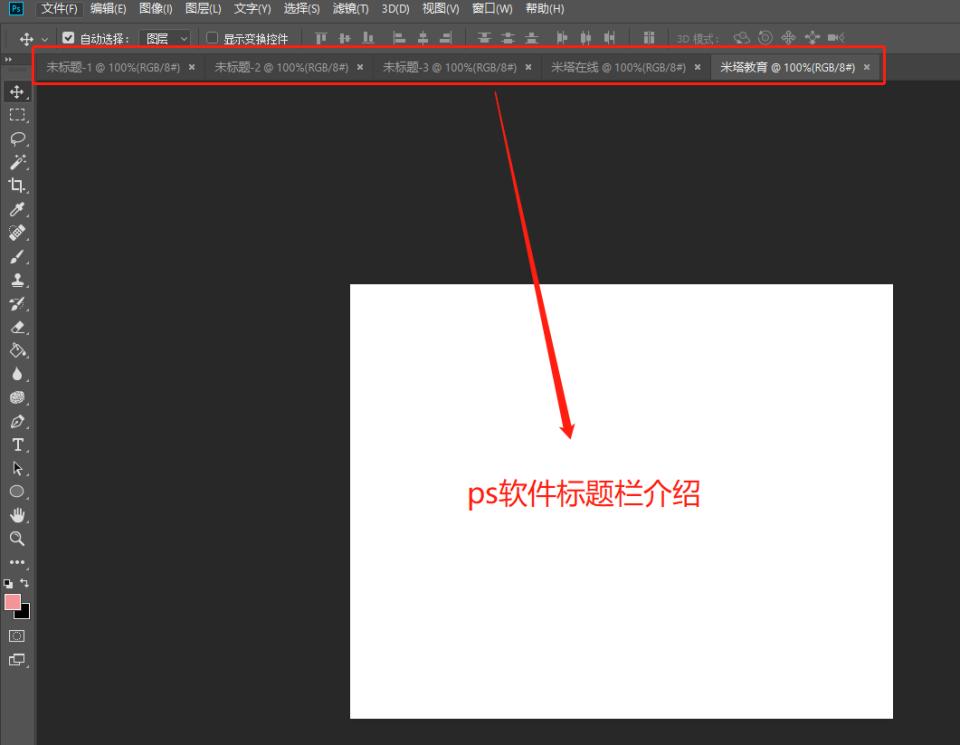Expand the hidden tools ellipsis menu
Screen dimensions: 960x745
tap(16, 562)
